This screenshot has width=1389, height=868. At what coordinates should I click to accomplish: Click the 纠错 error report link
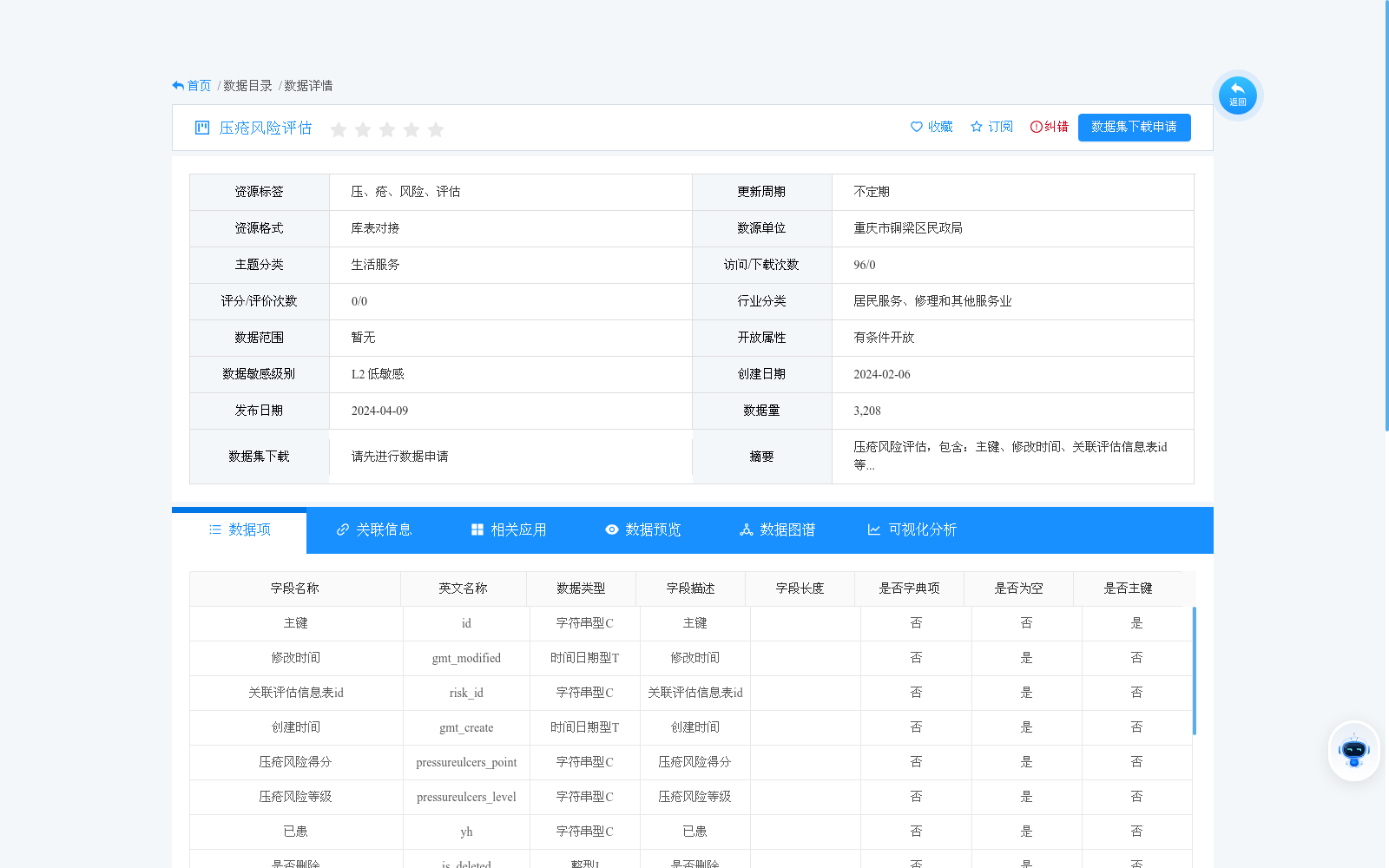pos(1049,127)
